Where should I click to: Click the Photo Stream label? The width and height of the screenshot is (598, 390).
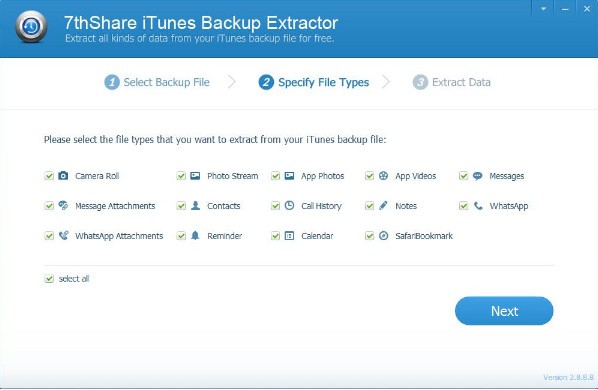point(233,176)
